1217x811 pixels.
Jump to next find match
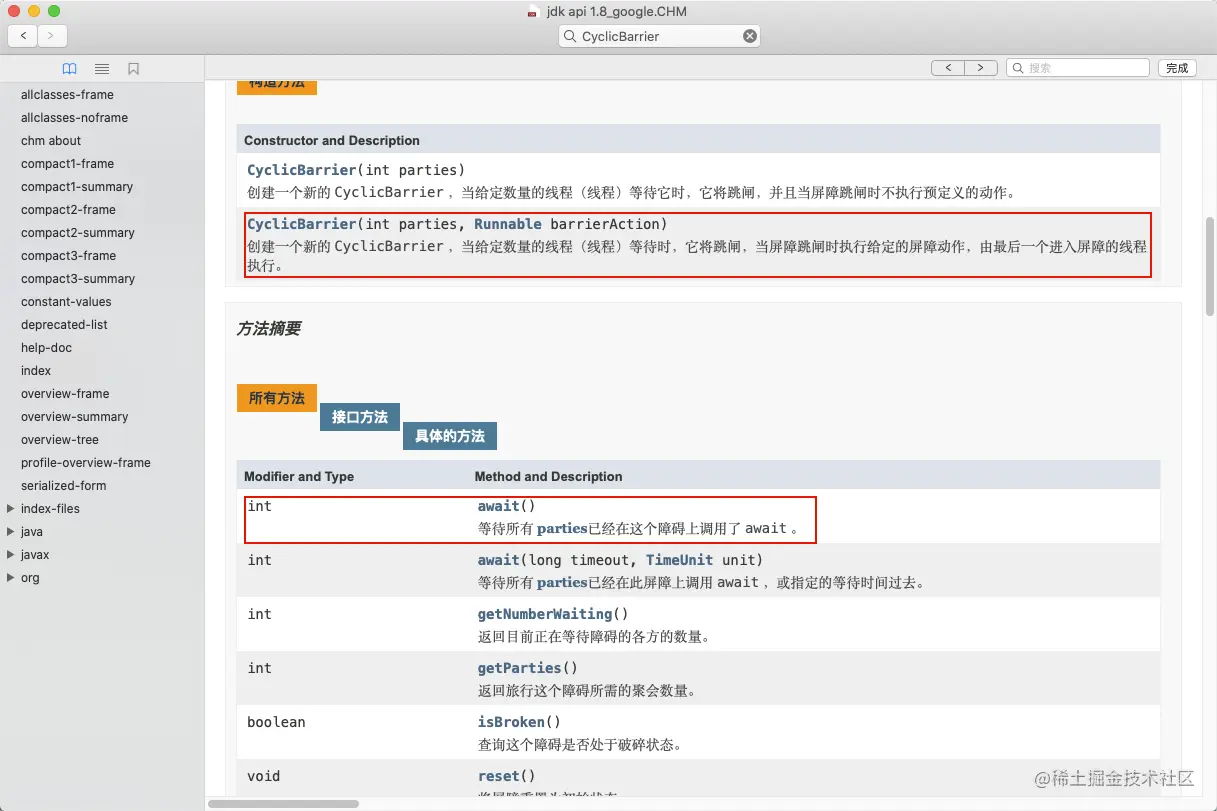click(x=981, y=68)
